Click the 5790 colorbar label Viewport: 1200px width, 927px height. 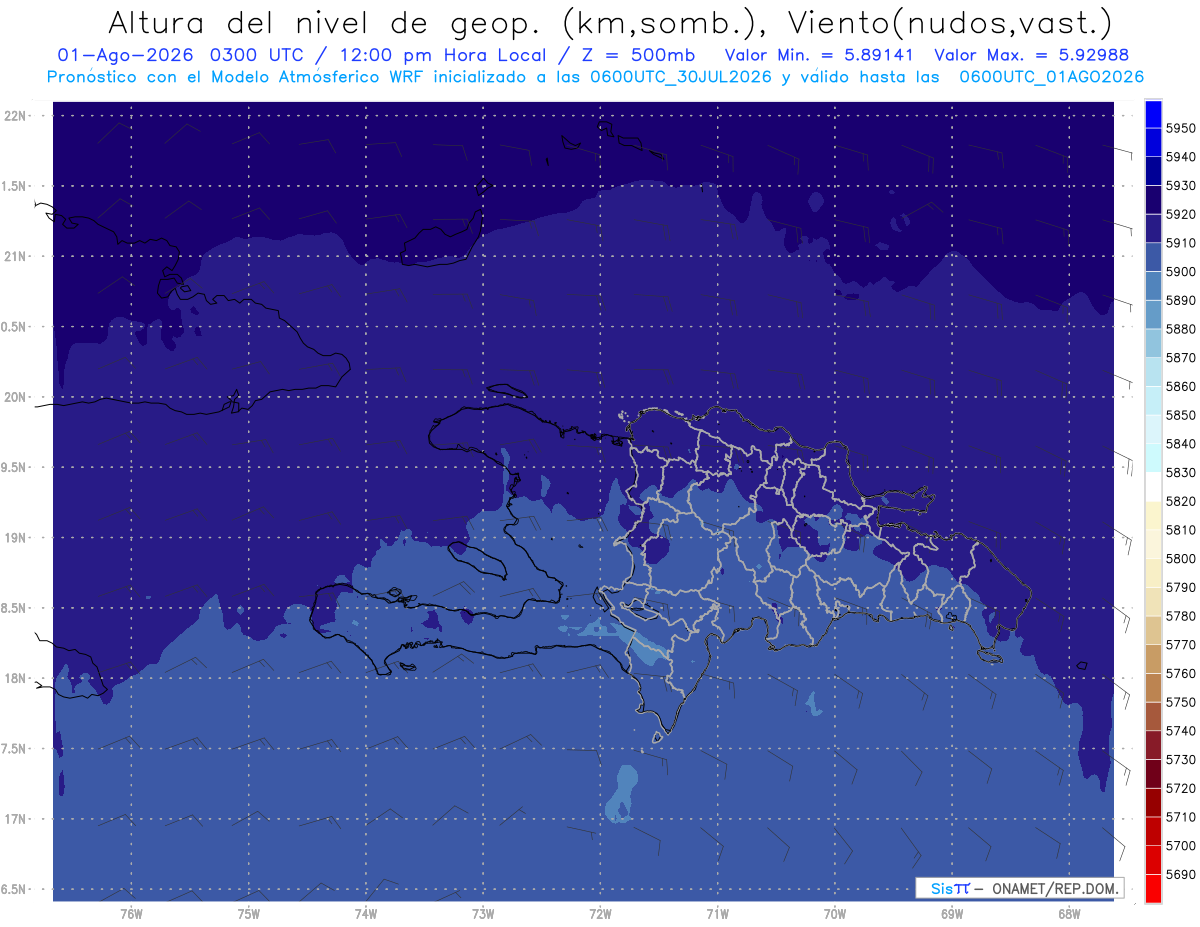[x=1181, y=587]
